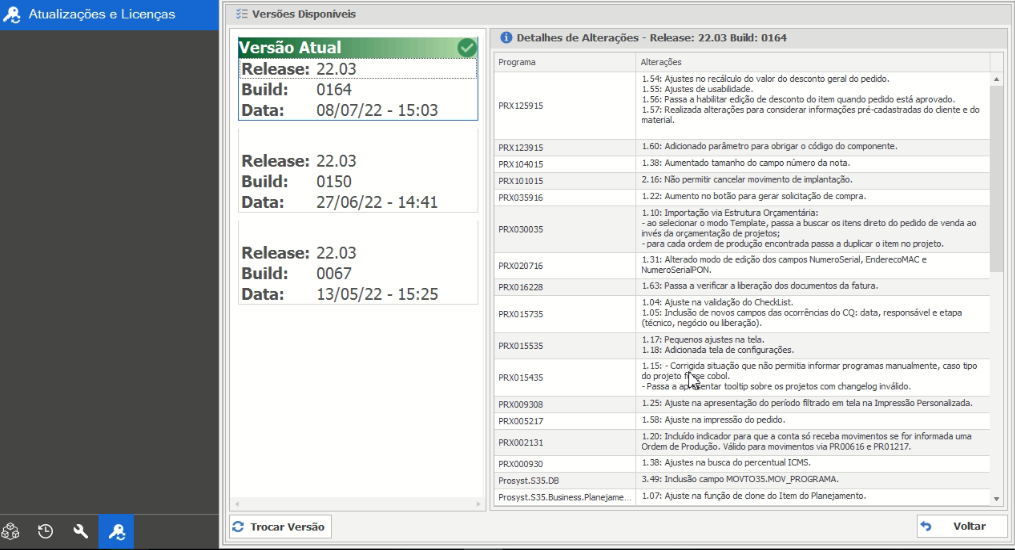This screenshot has height=550, width=1015.
Task: Select the Build 0150 version card
Action: click(x=358, y=171)
